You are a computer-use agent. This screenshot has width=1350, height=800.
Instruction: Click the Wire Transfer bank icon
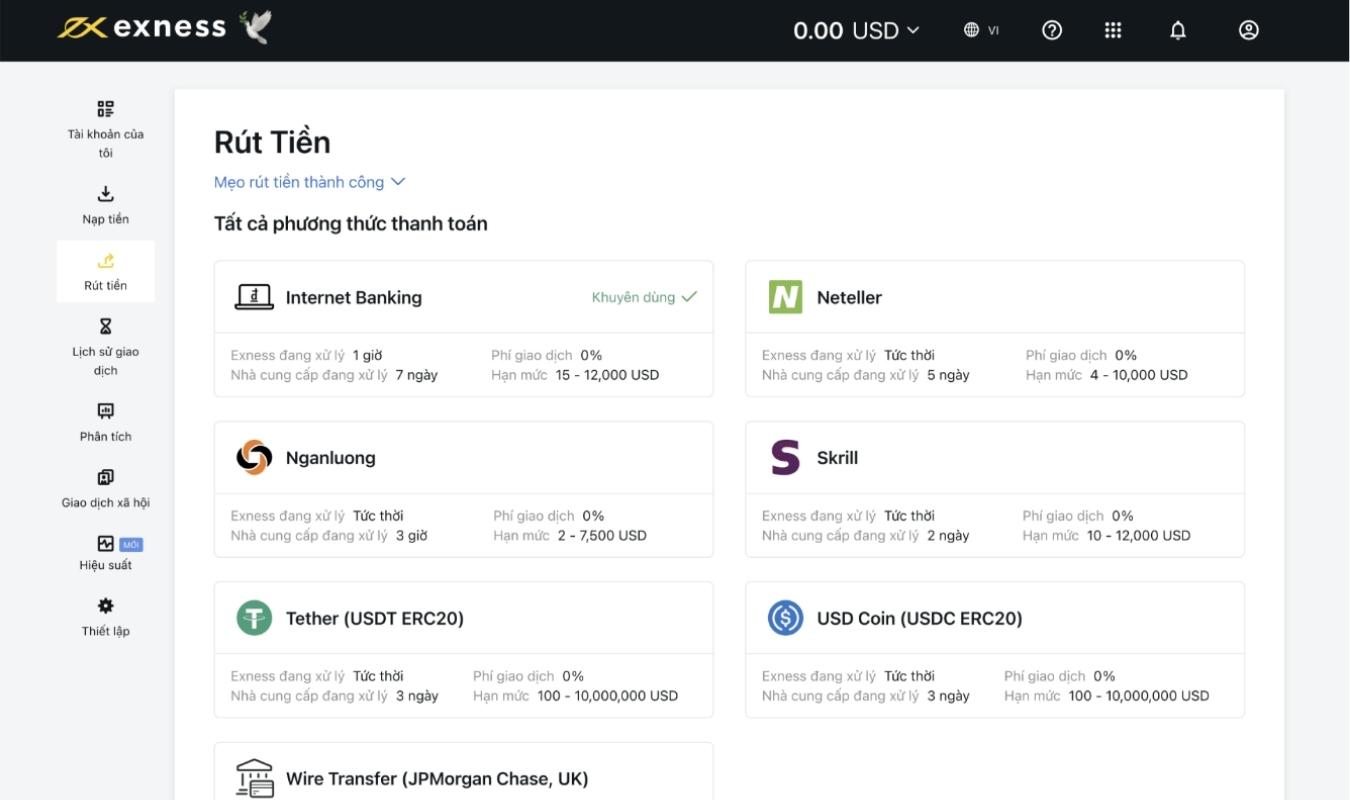click(254, 779)
